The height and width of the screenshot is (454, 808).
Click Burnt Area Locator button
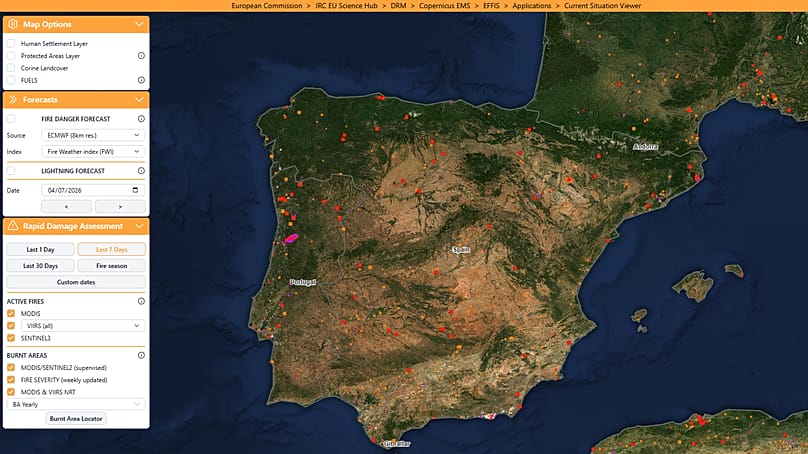(76, 418)
